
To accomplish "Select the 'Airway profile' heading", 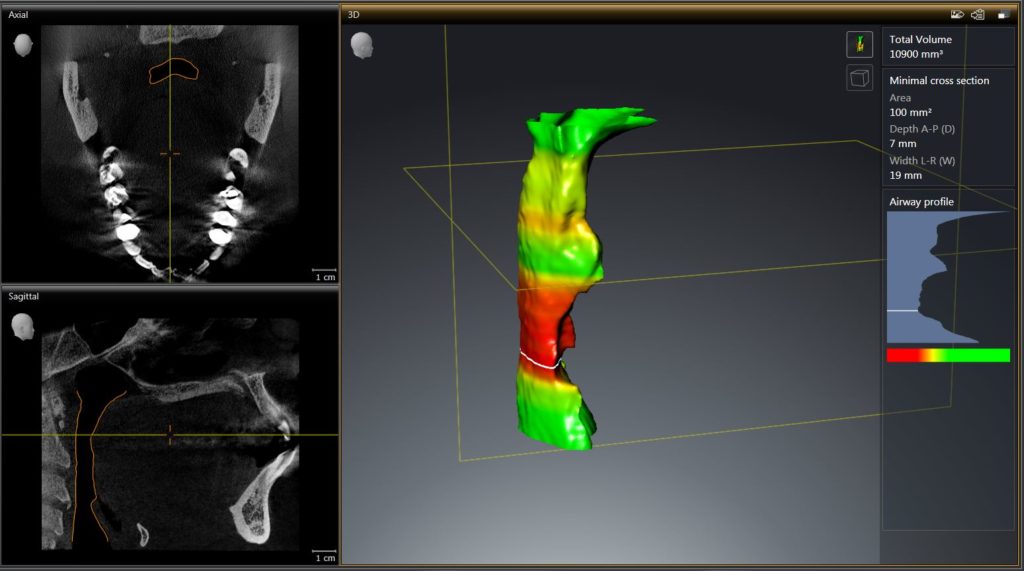I will coord(921,202).
